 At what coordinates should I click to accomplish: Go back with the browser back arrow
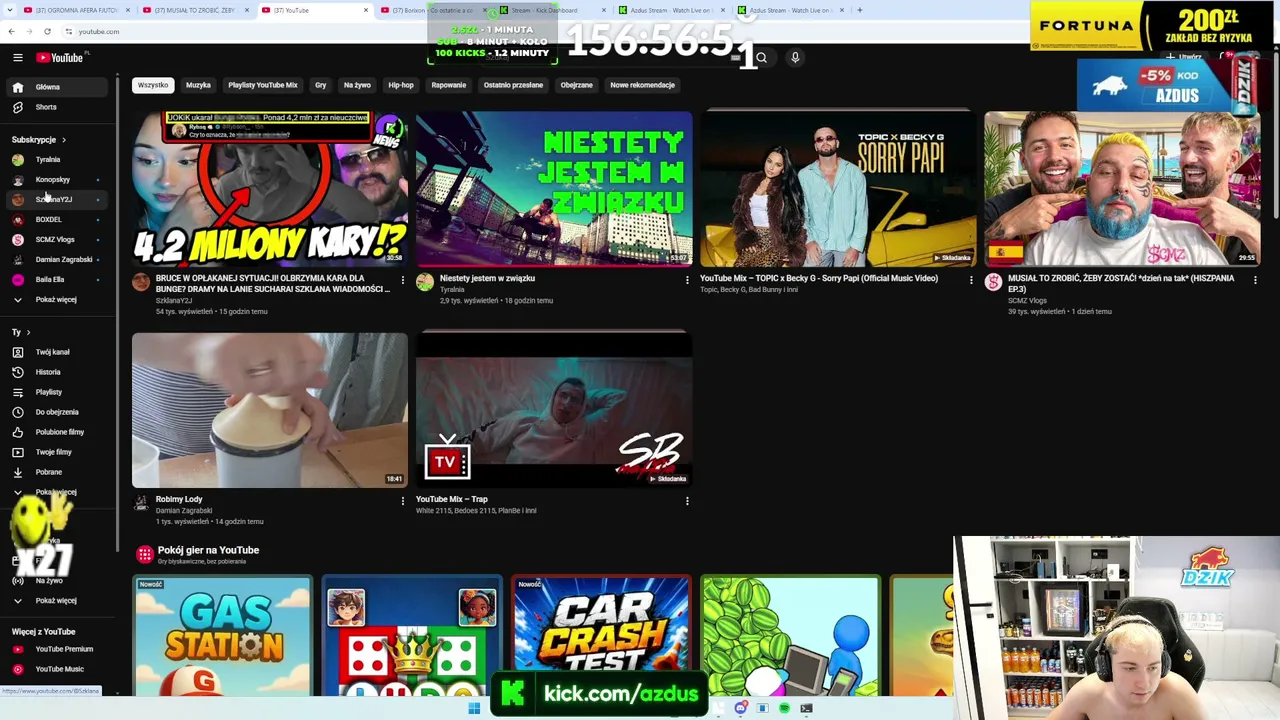point(11,31)
